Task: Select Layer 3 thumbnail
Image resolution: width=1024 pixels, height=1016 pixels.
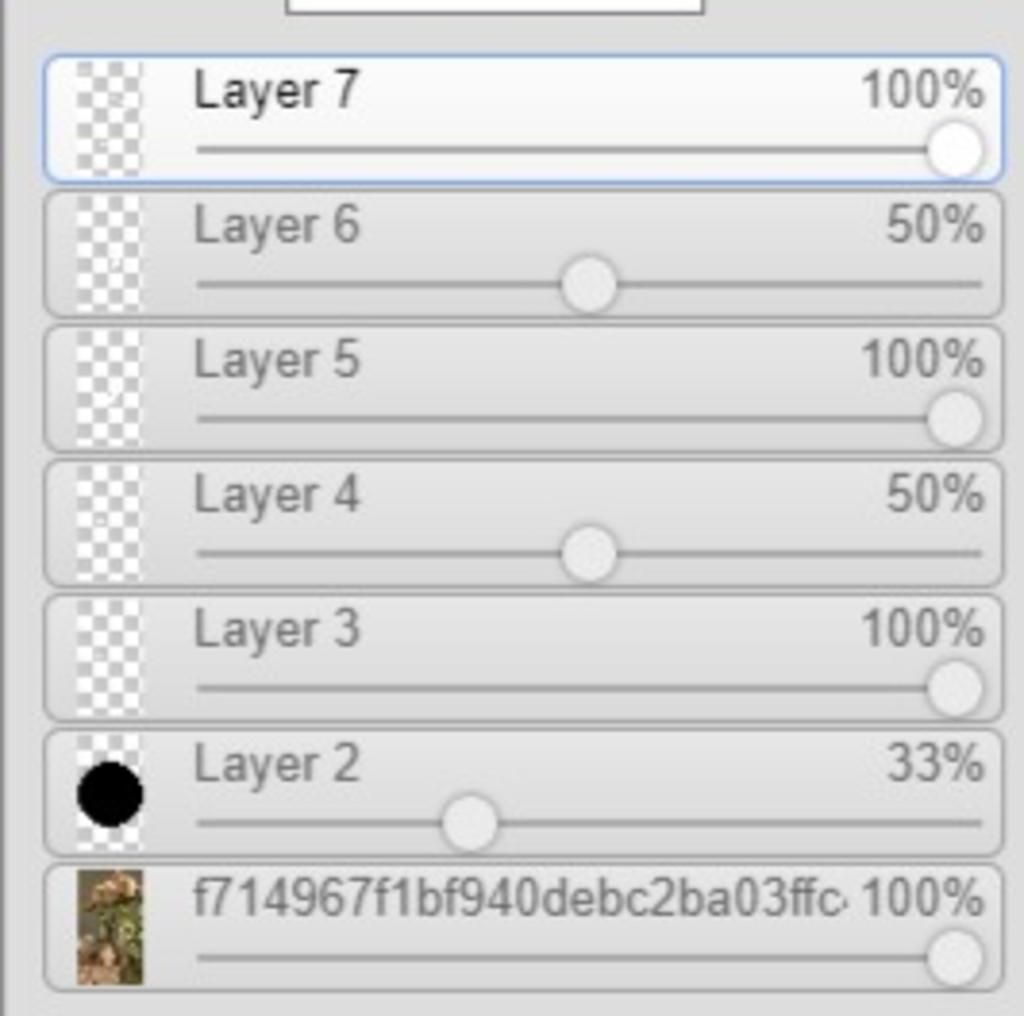Action: (108, 658)
